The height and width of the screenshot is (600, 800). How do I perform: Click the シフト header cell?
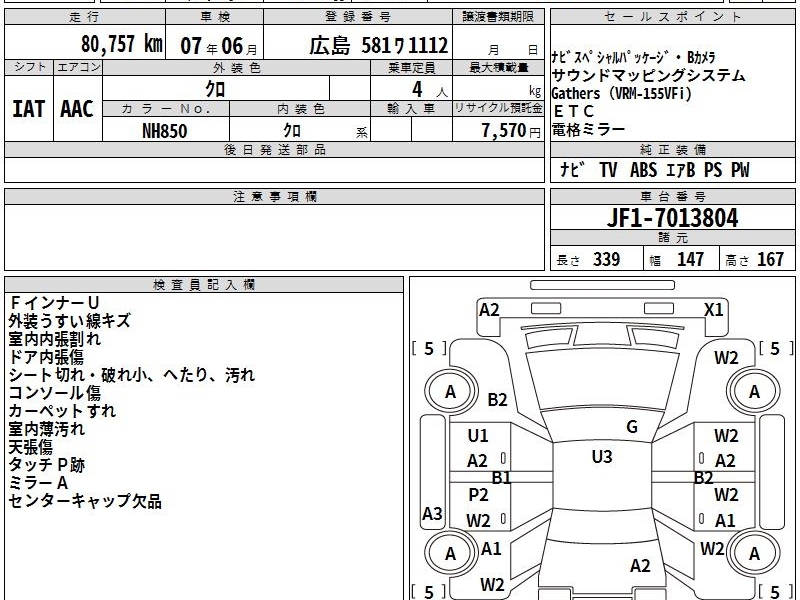(29, 67)
